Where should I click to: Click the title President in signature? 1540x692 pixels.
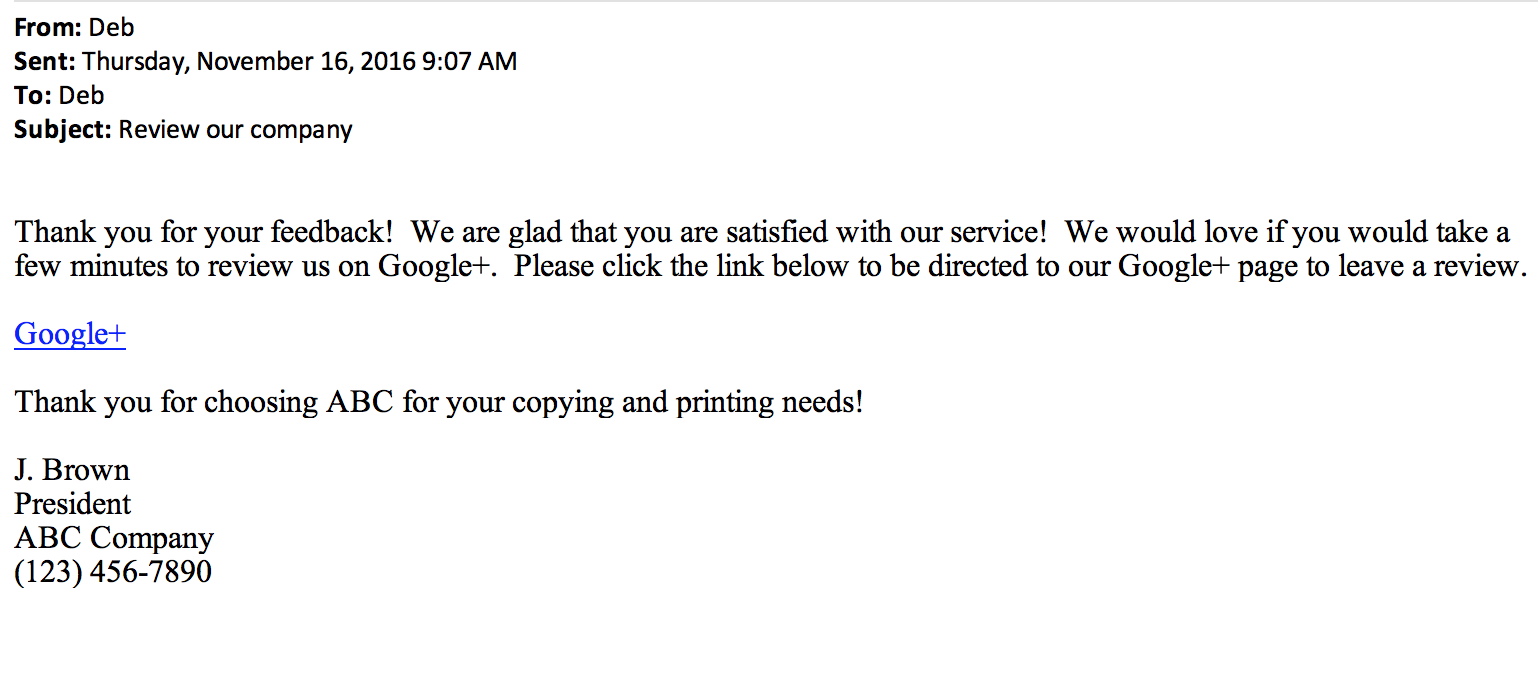pos(73,503)
